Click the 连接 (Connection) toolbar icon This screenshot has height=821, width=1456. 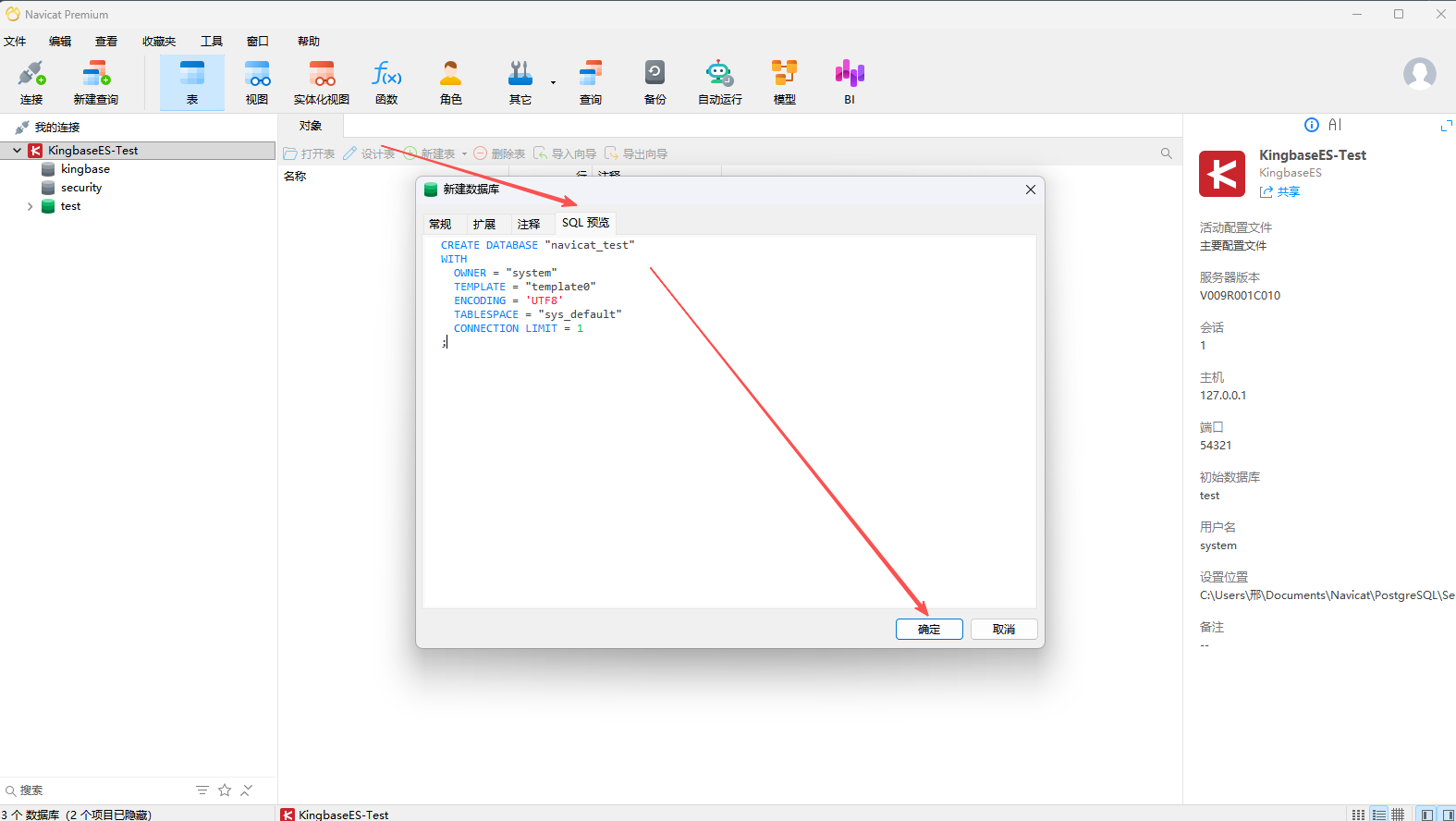pos(31,82)
